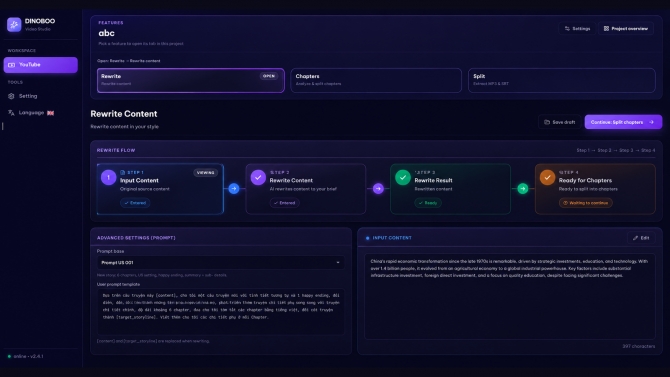The image size is (670, 377).
Task: Click the 397 characters counter
Action: (x=638, y=346)
